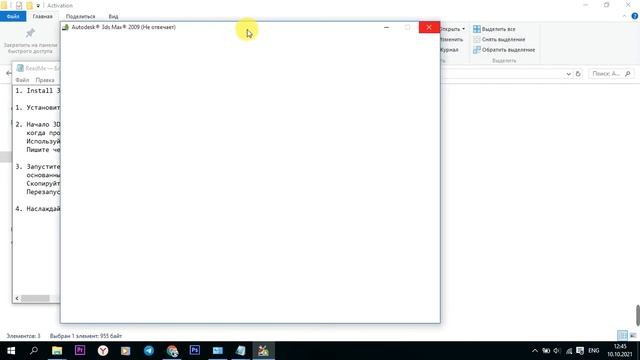Open the Поделиться ribbon tab

tap(80, 16)
